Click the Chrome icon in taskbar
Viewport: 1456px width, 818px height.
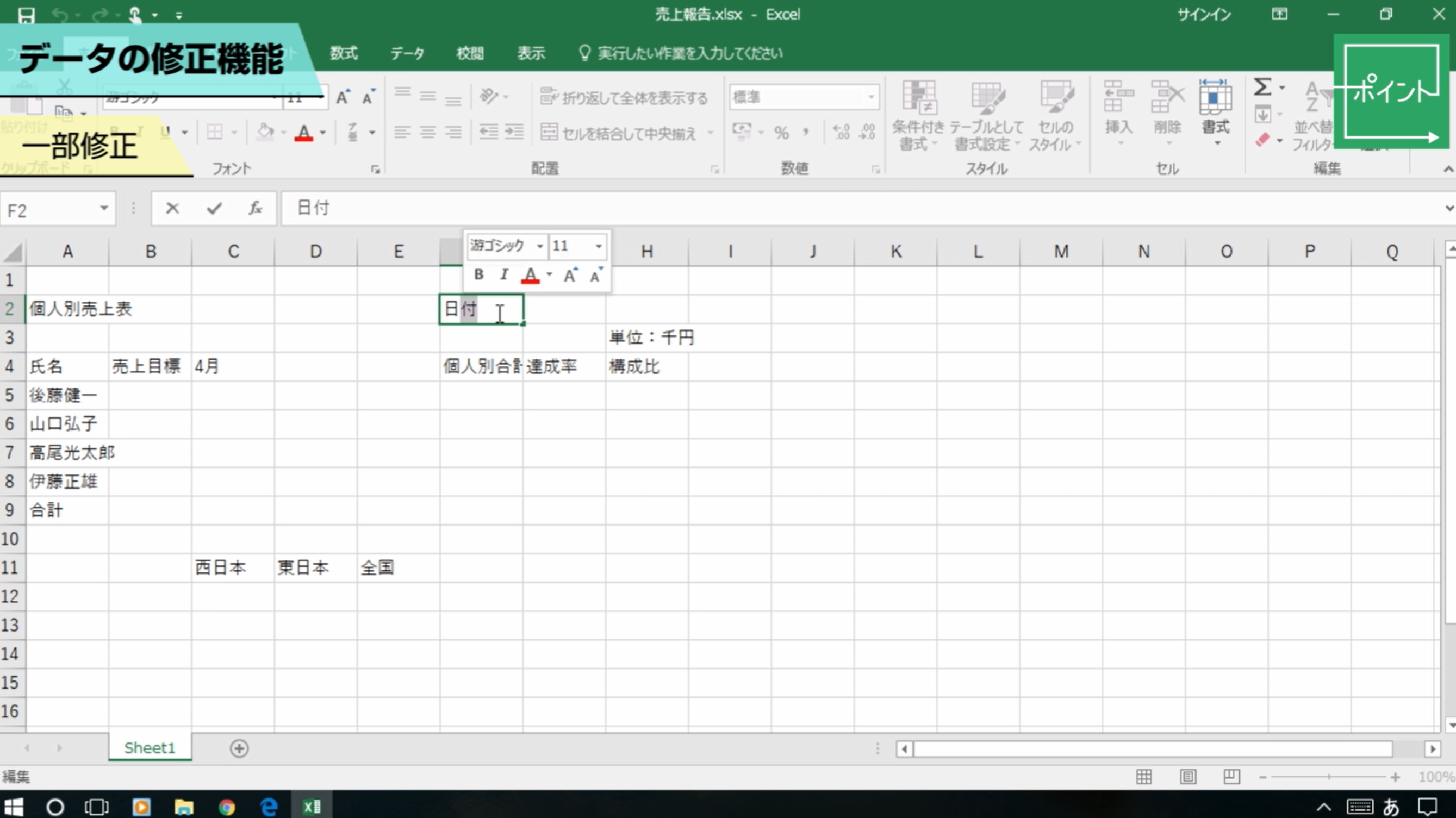click(x=227, y=807)
